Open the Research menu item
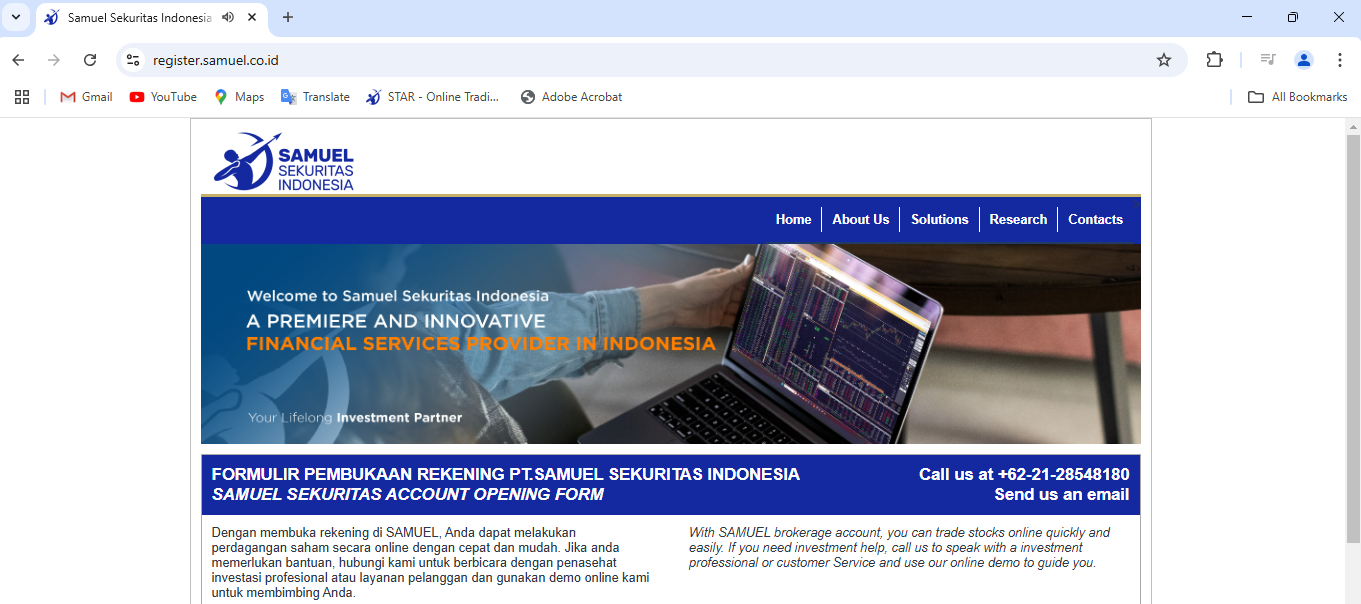This screenshot has width=1361, height=604. pyautogui.click(x=1018, y=219)
